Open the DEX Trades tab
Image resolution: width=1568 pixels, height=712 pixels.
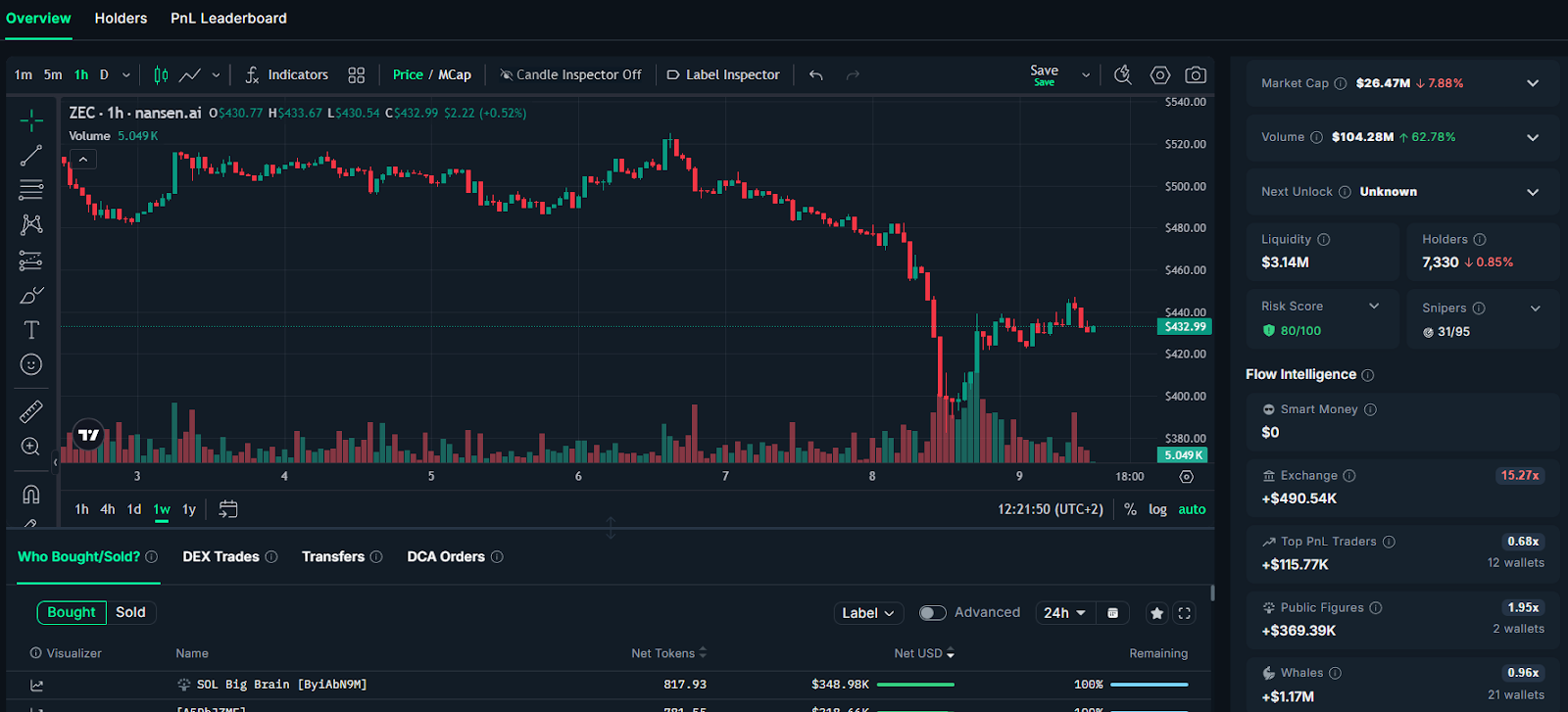point(220,557)
